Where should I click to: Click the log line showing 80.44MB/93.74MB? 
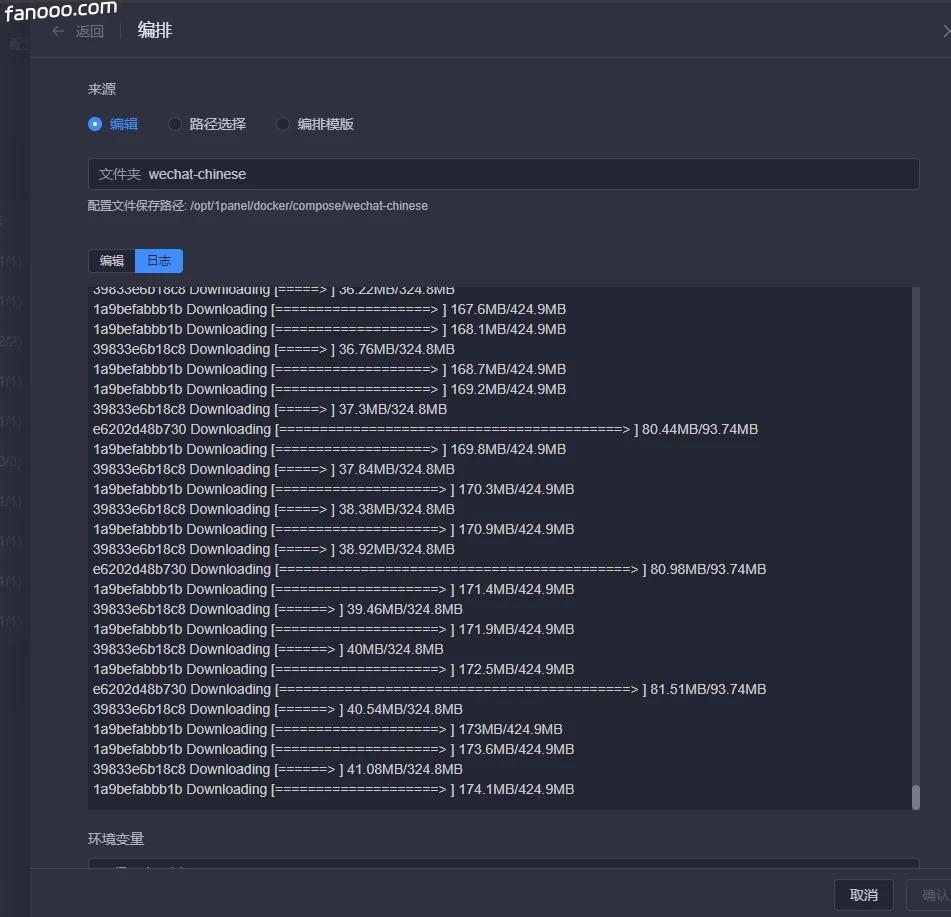425,429
